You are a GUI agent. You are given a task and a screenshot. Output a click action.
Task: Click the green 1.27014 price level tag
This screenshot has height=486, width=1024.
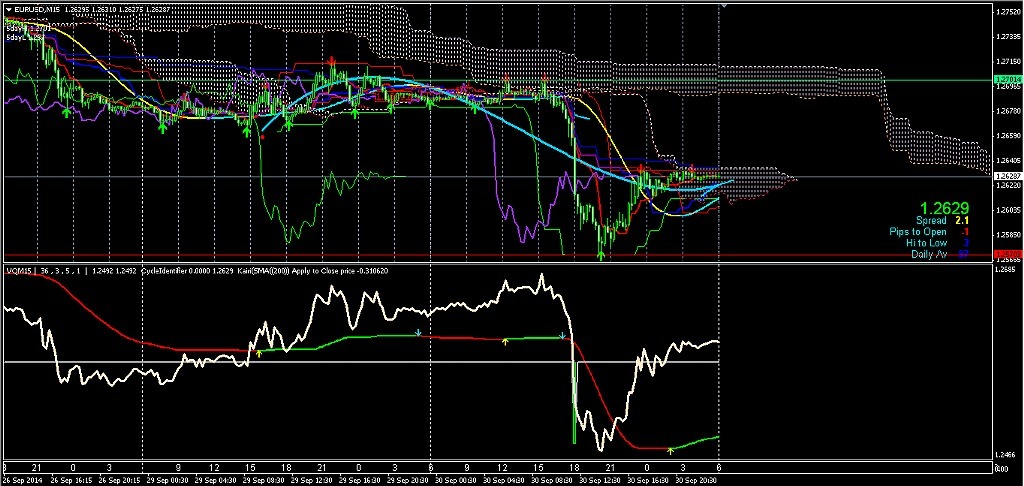pos(1008,79)
